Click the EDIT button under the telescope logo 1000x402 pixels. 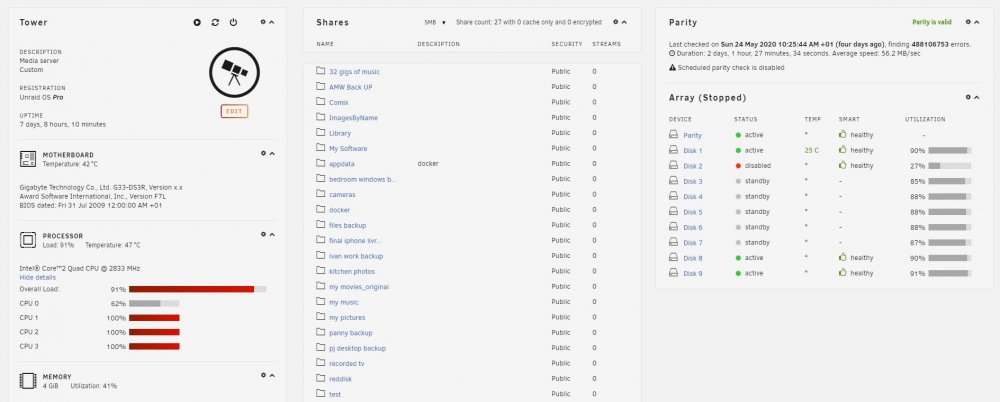(x=234, y=111)
